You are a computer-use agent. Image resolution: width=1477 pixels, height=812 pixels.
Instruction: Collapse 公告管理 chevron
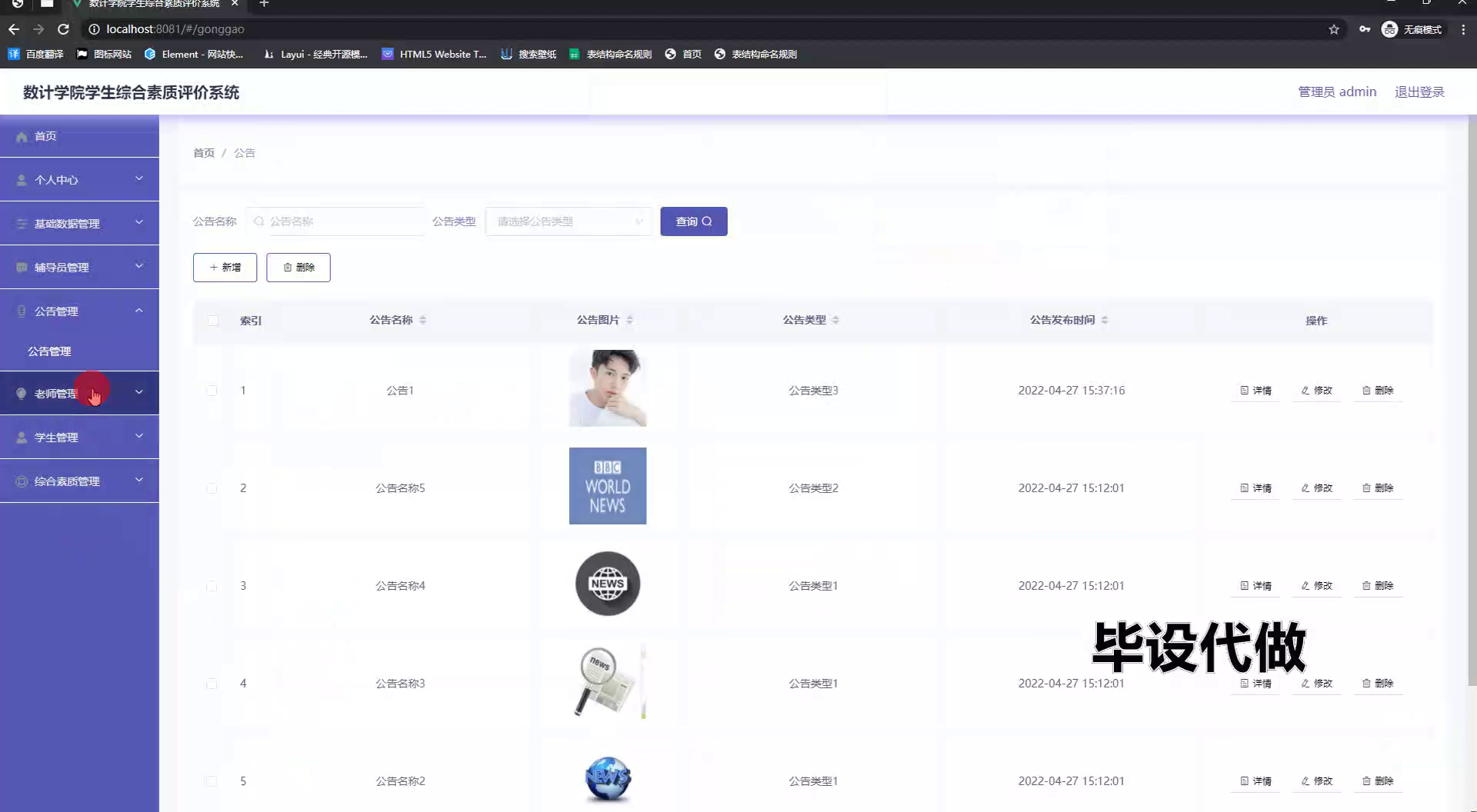click(139, 311)
